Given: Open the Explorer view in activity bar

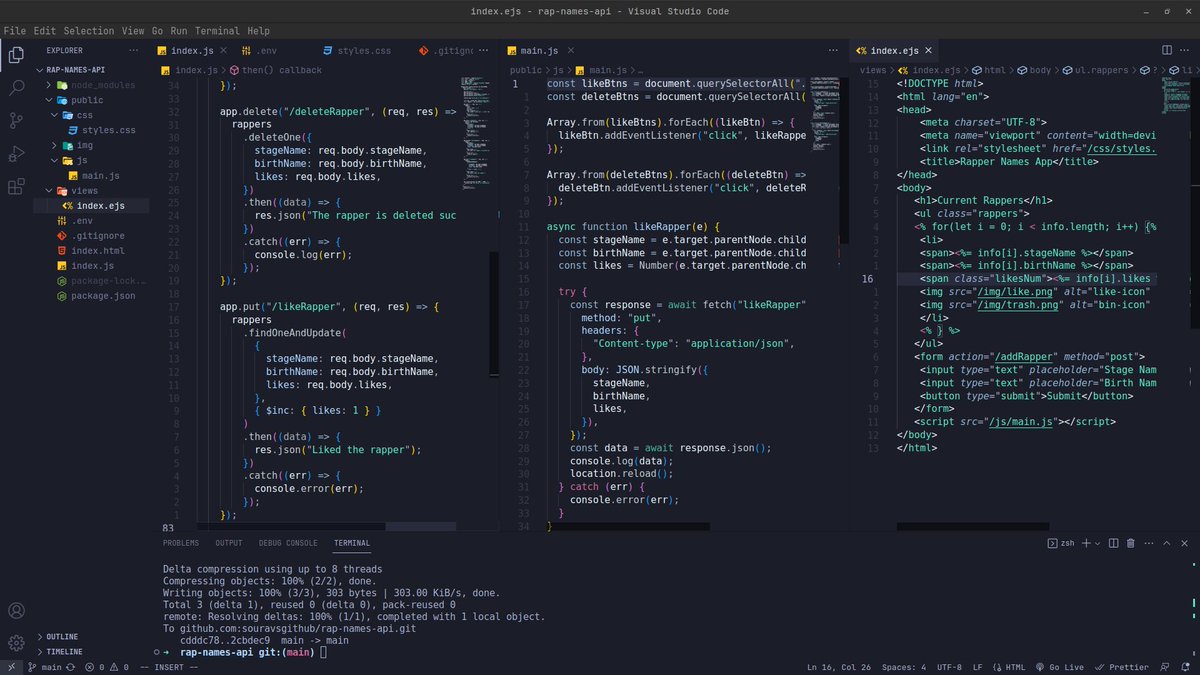Looking at the screenshot, I should coord(16,55).
